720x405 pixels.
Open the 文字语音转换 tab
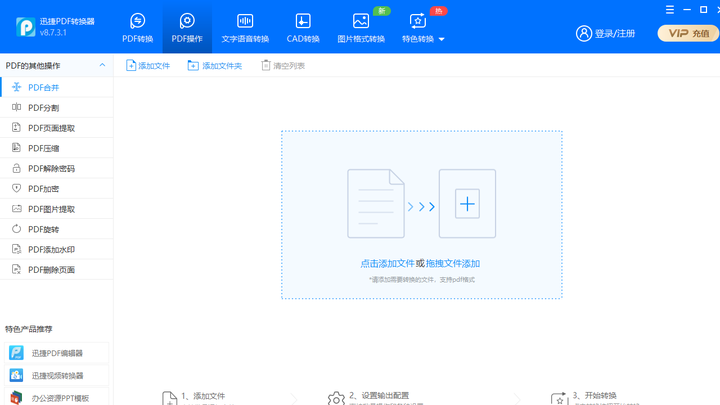click(245, 28)
